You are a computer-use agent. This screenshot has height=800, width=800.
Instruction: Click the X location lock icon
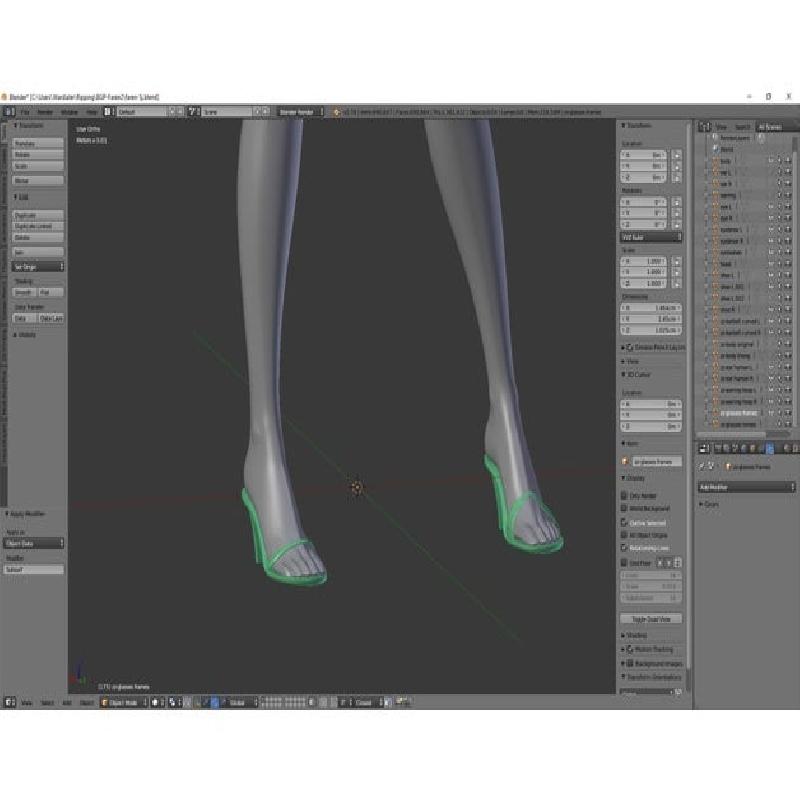[x=677, y=155]
